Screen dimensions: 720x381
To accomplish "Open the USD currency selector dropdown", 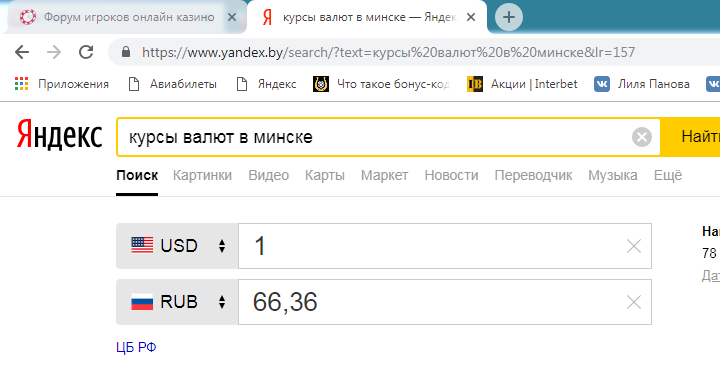I will [x=177, y=246].
